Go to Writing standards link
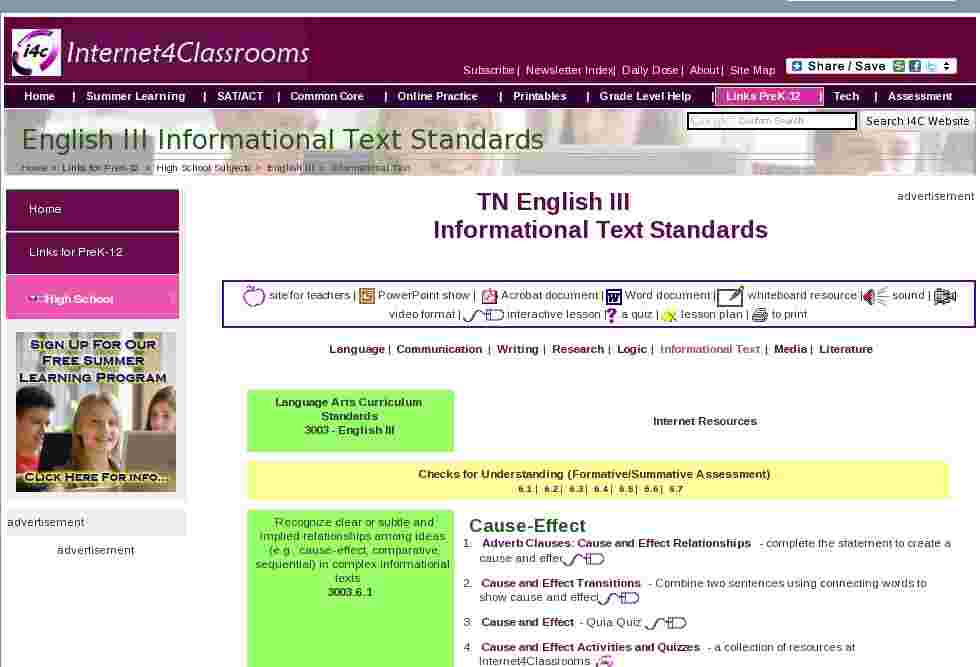This screenshot has width=980, height=667. [518, 349]
